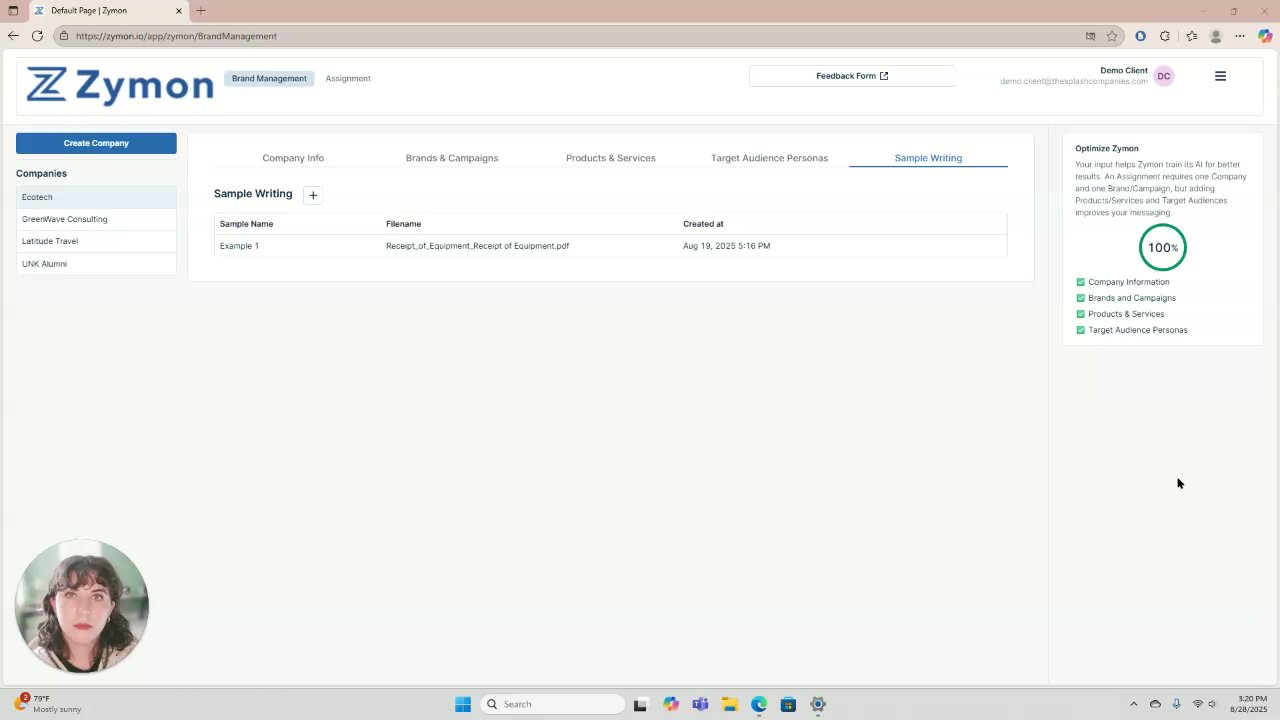Add this page to favorites with the star icon
This screenshot has width=1280, height=720.
coord(1112,36)
